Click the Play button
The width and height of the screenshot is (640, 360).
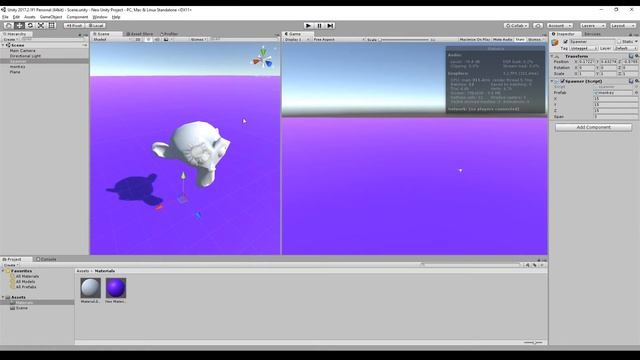click(x=309, y=26)
